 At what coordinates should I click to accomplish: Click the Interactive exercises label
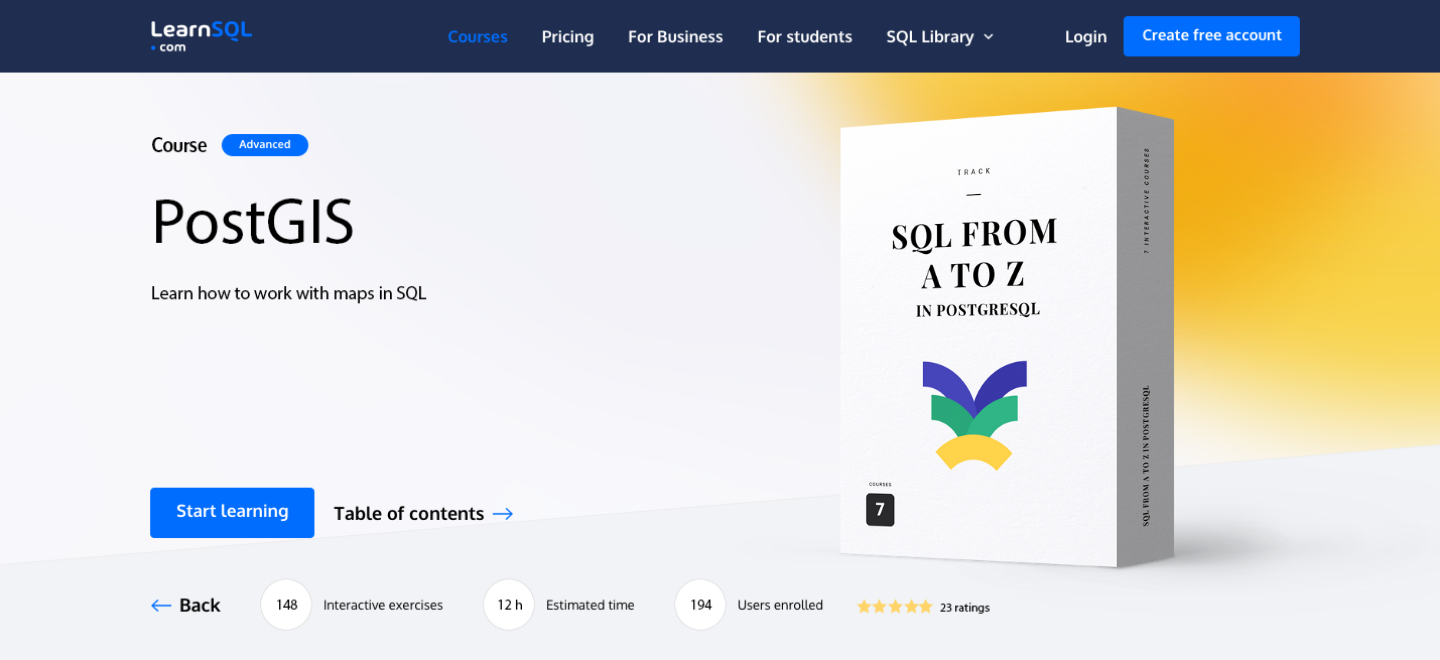[x=383, y=605]
